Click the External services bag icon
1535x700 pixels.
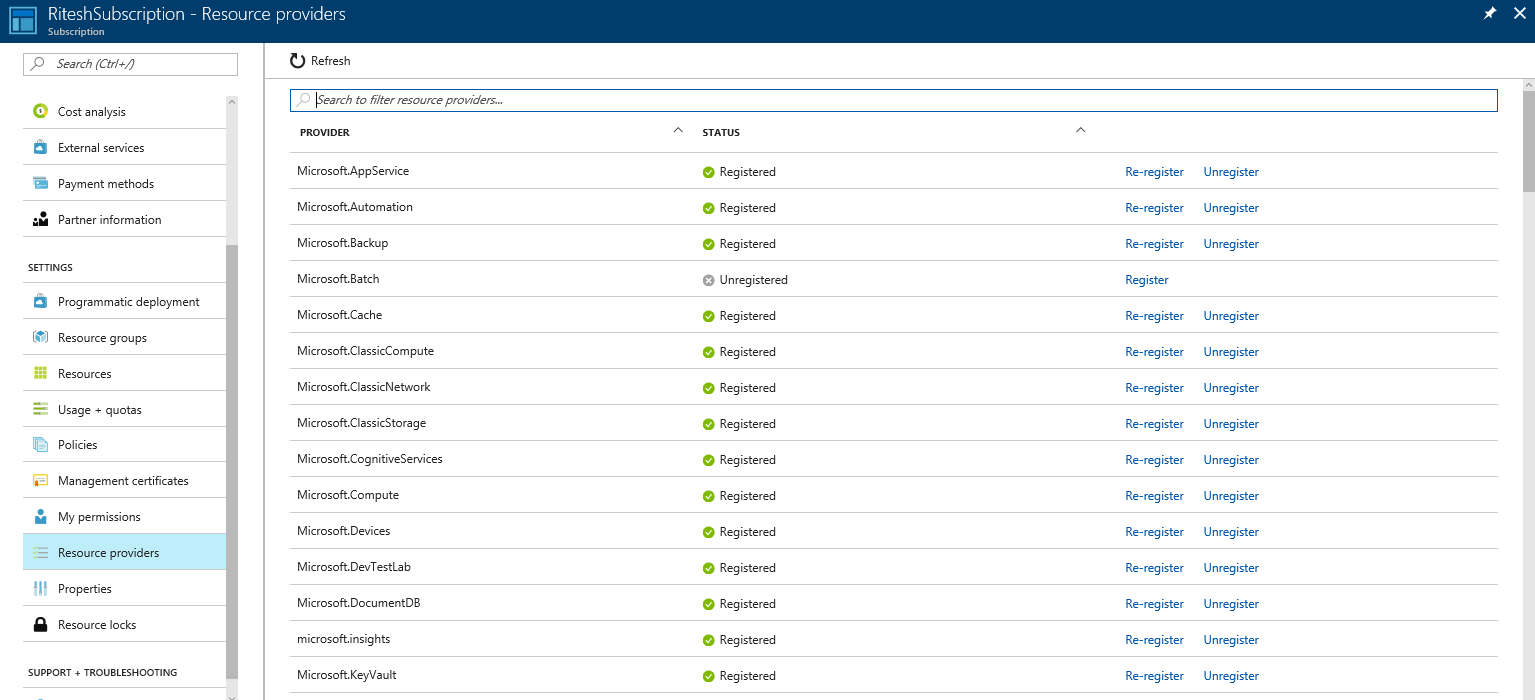40,148
